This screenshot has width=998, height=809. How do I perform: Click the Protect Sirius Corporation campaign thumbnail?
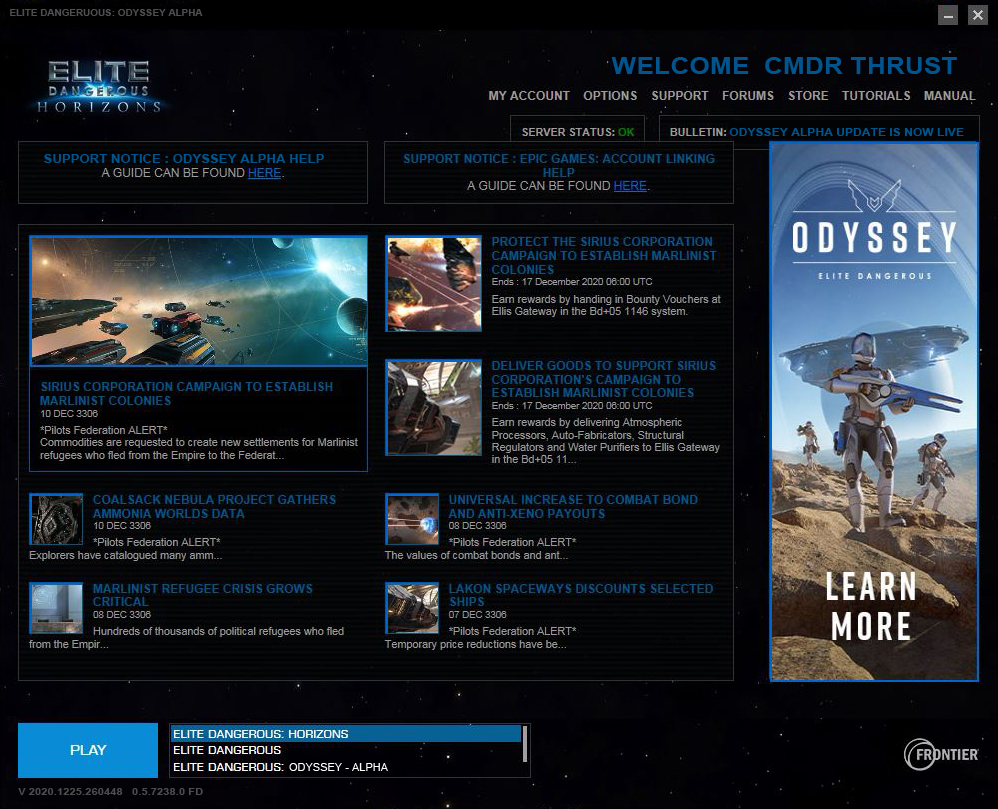(433, 284)
